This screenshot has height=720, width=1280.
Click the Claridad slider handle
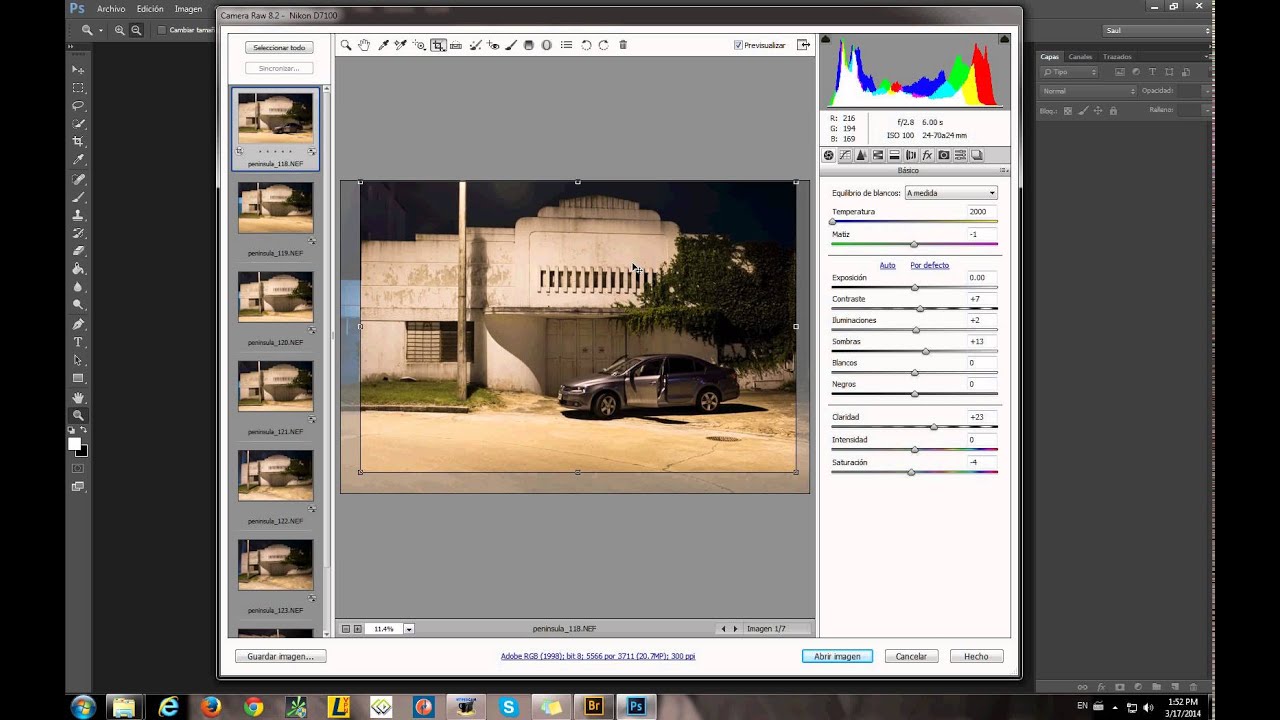[934, 427]
